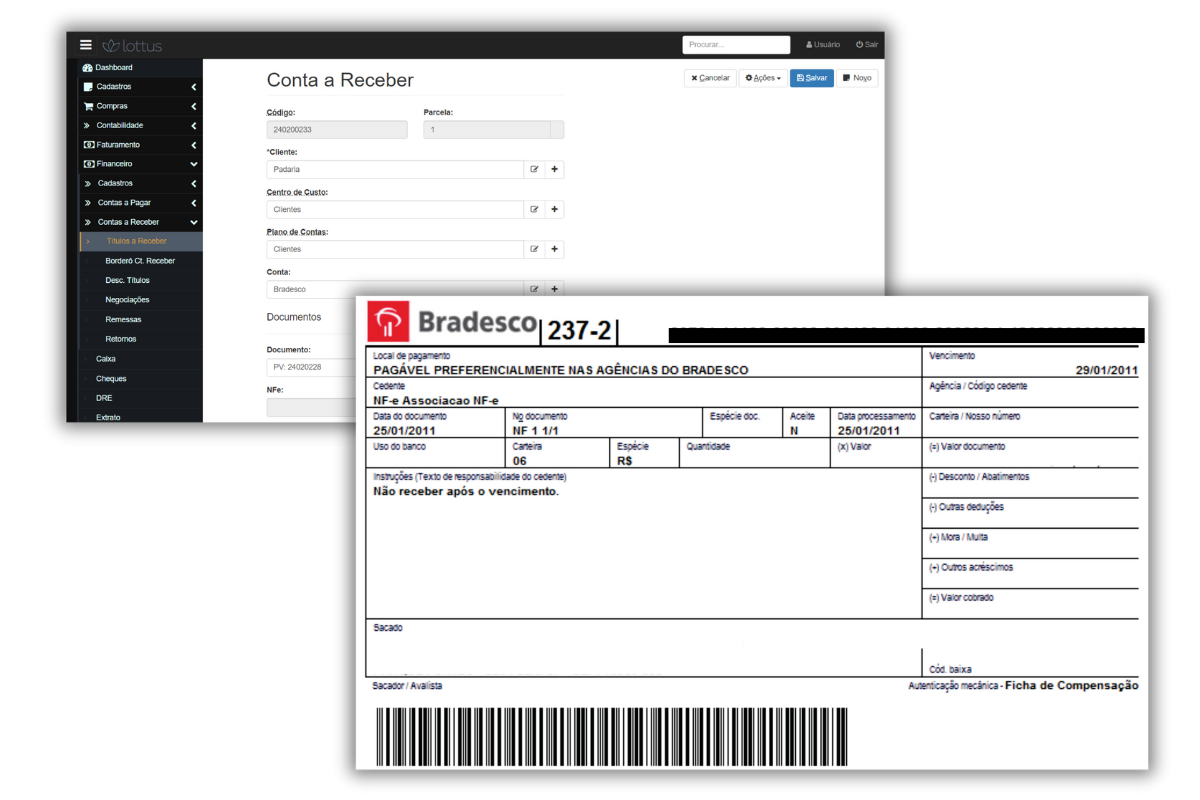This screenshot has width=1200, height=800.
Task: Click the bank code 237-2 on the boleto
Action: click(x=579, y=331)
